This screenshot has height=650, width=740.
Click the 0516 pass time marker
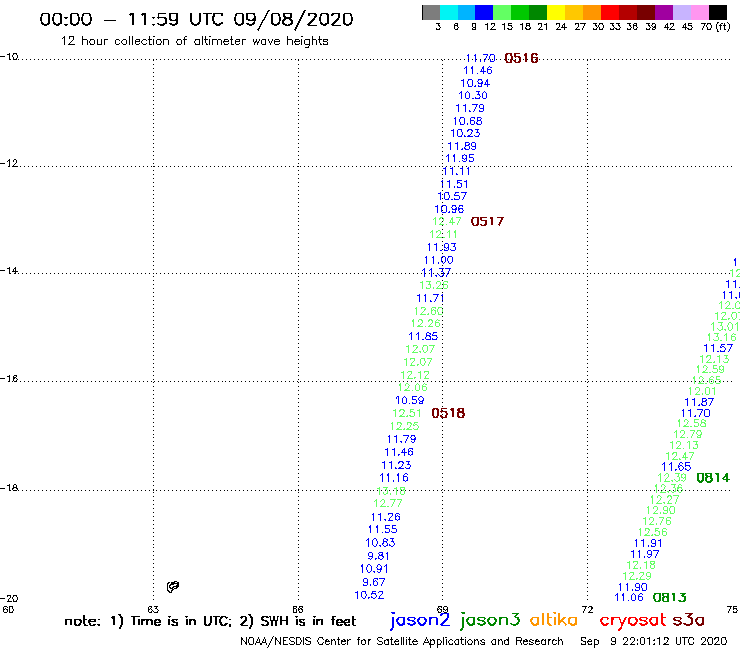521,58
